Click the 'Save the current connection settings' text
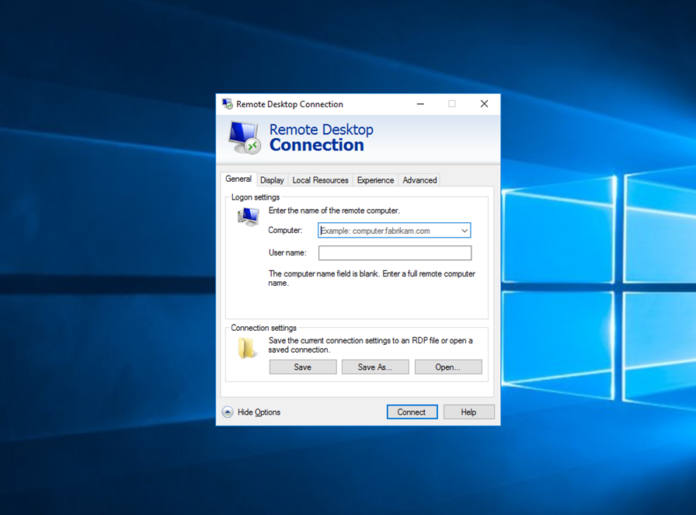 click(x=370, y=345)
